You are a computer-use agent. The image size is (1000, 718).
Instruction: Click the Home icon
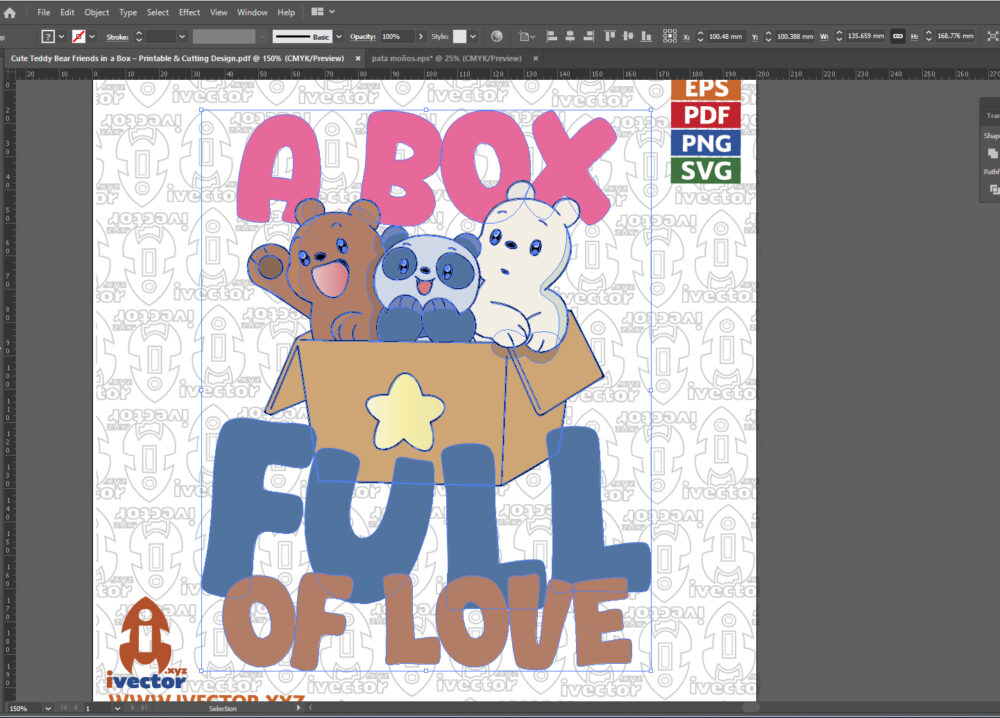click(9, 12)
